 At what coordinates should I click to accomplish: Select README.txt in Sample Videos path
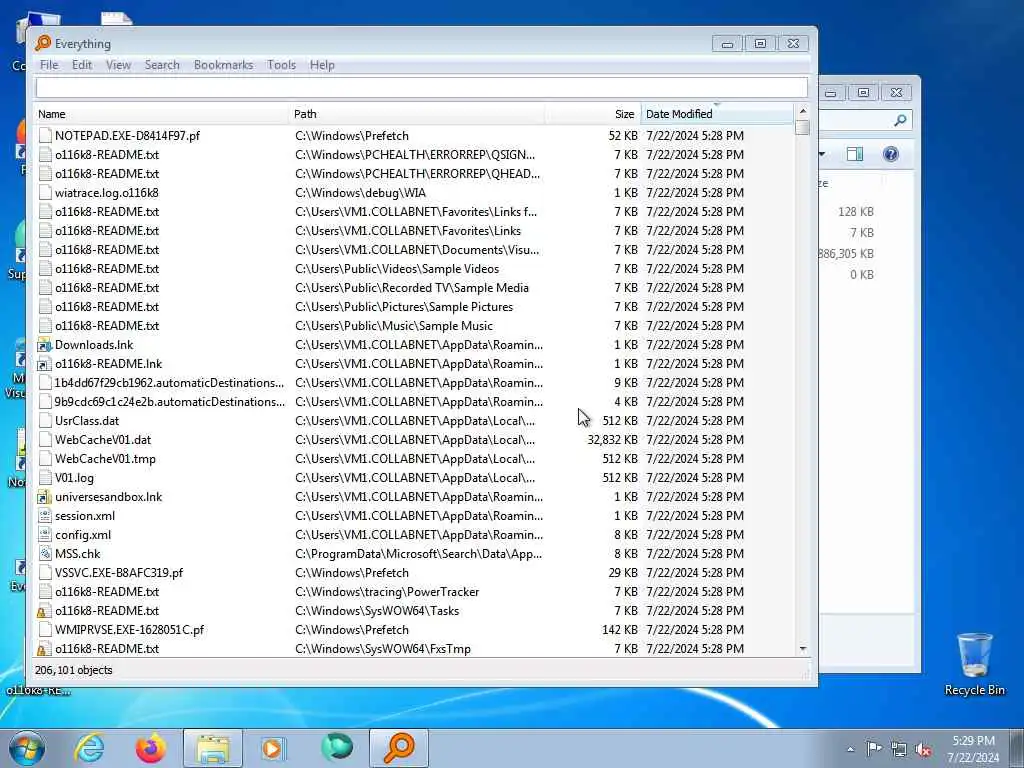pos(106,268)
